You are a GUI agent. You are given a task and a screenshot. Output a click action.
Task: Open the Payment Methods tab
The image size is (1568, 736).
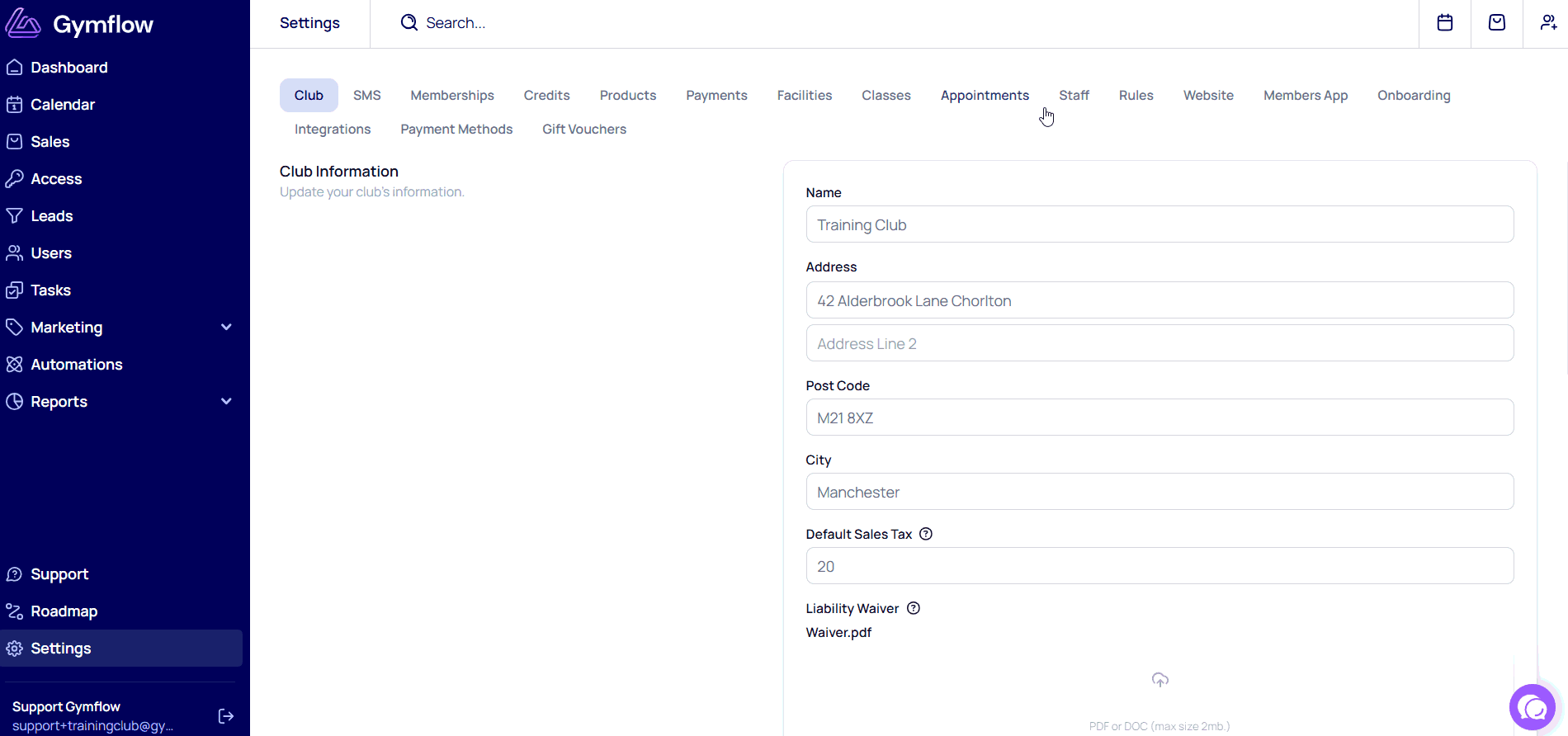(456, 130)
